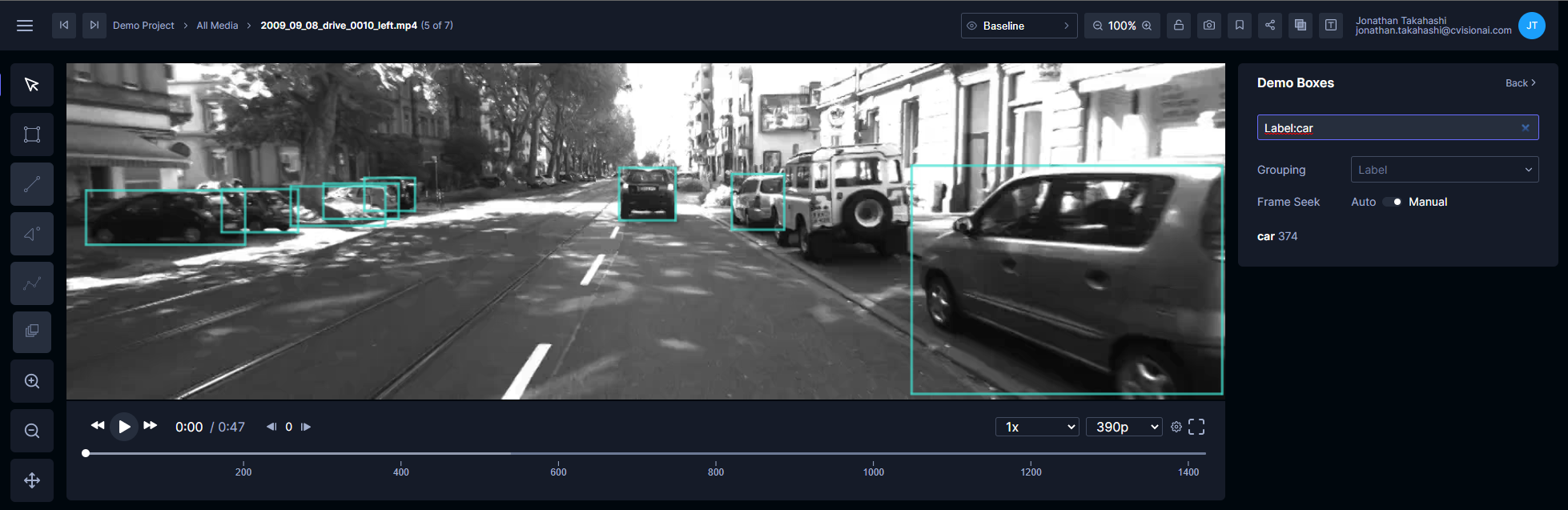The width and height of the screenshot is (1568, 510).
Task: Capture a frame with camera icon
Action: pyautogui.click(x=1209, y=26)
